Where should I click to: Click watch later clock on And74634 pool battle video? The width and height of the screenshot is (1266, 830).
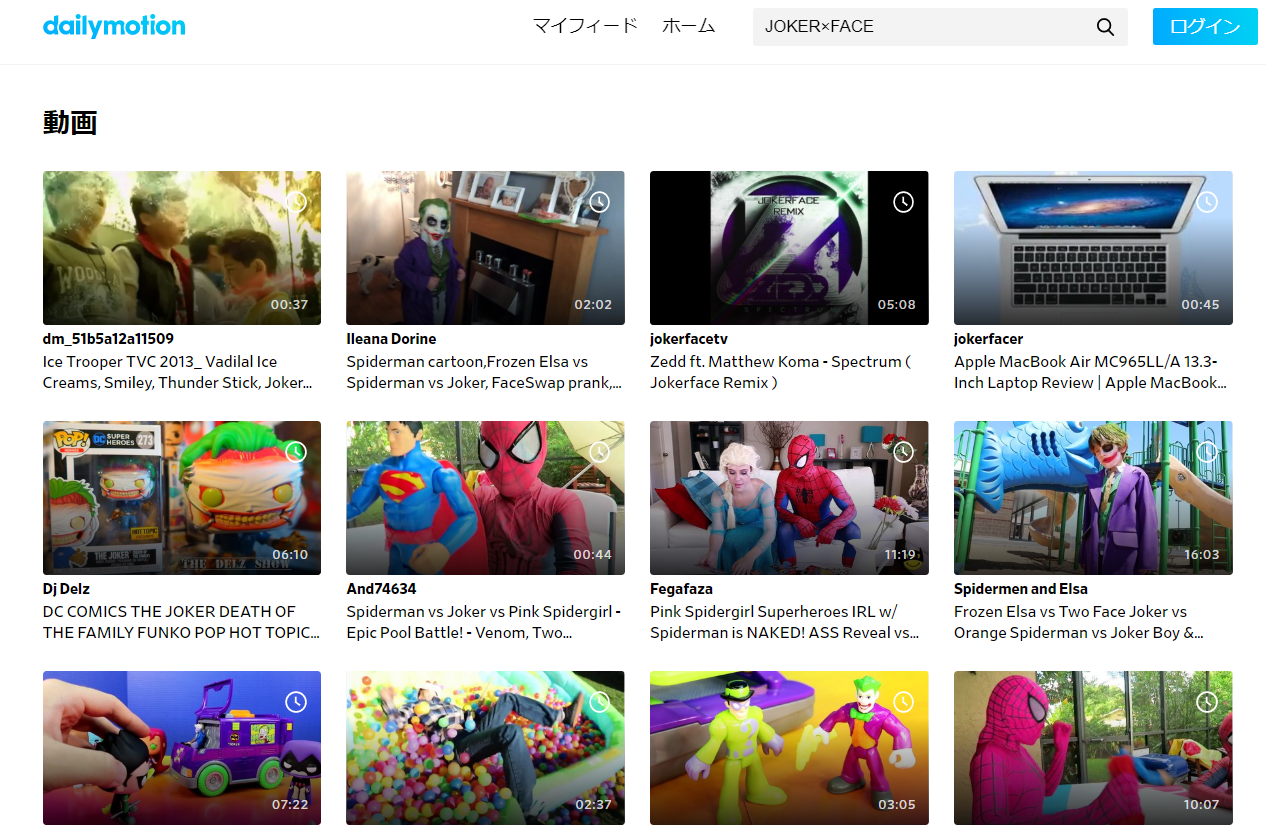point(599,452)
